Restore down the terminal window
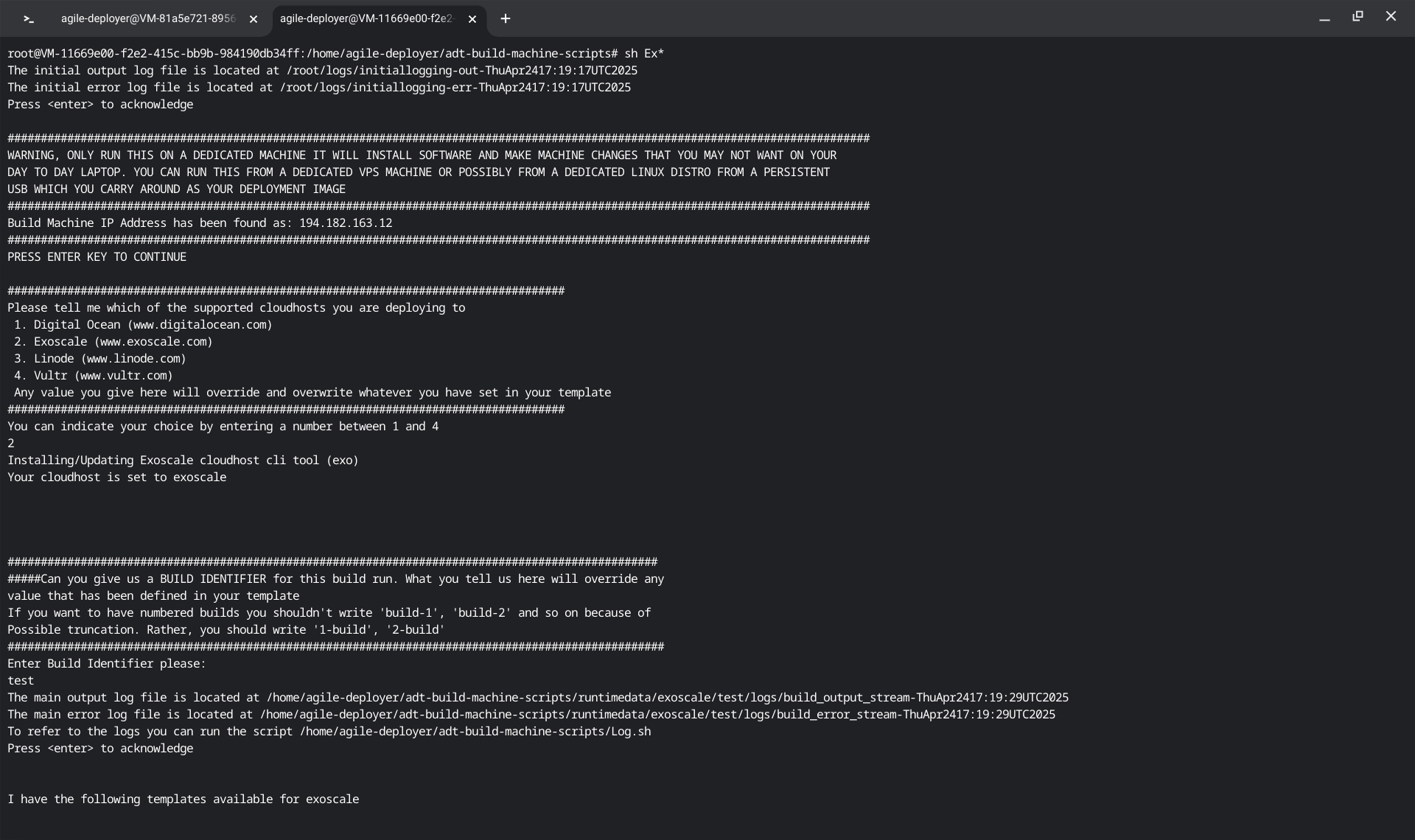Image resolution: width=1415 pixels, height=840 pixels. pos(1358,16)
